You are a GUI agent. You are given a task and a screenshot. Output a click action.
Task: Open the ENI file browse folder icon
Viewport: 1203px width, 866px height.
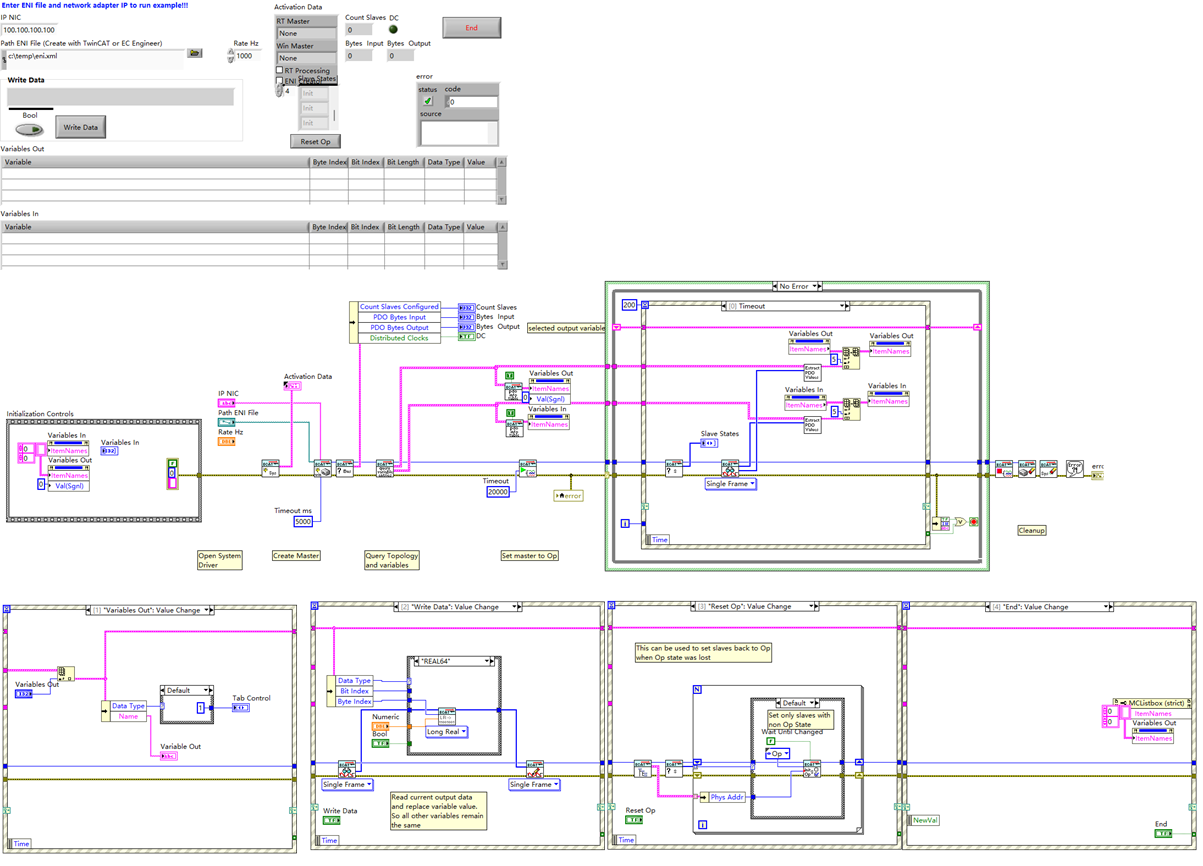194,53
